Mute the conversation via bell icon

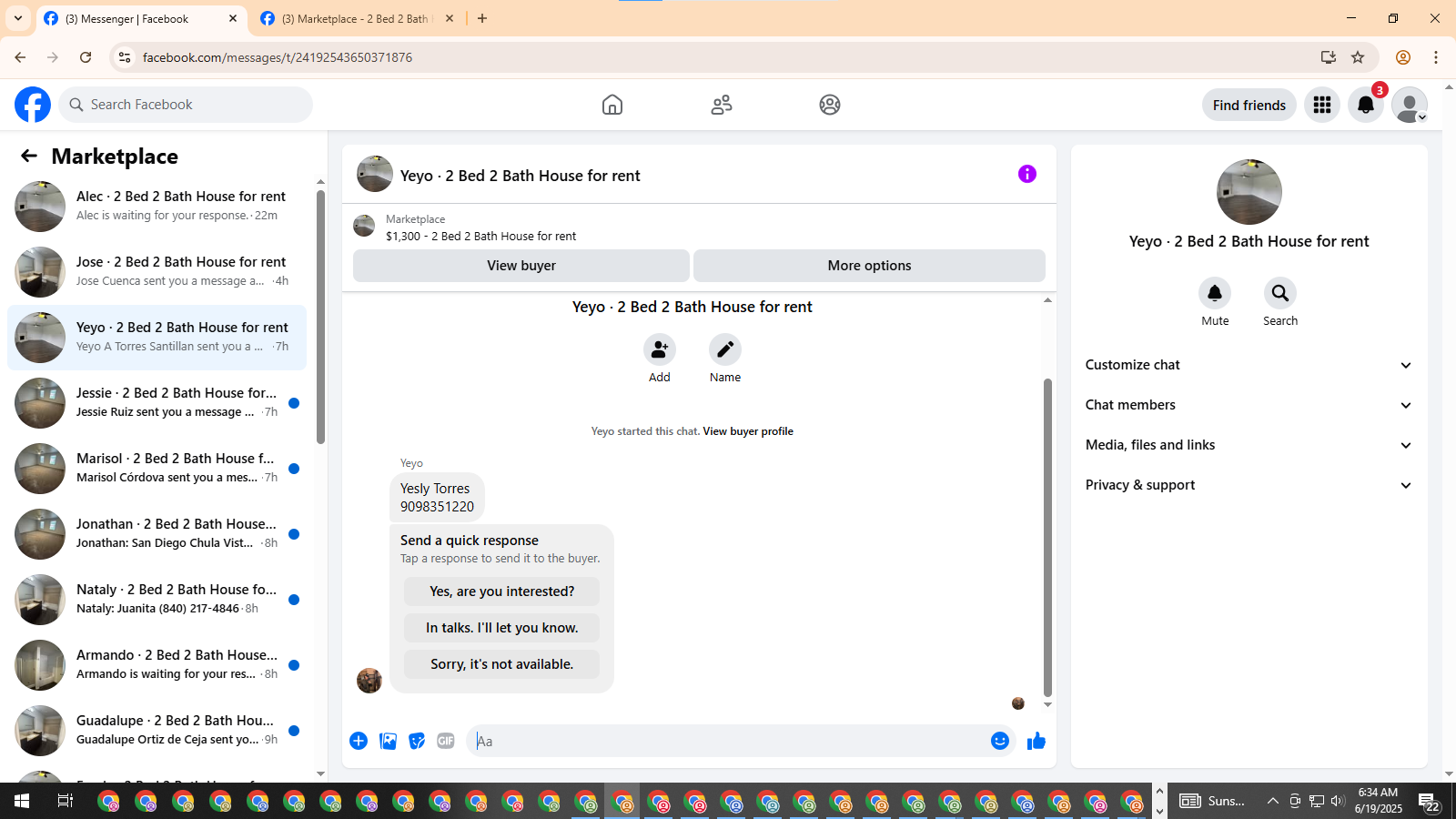tap(1215, 293)
